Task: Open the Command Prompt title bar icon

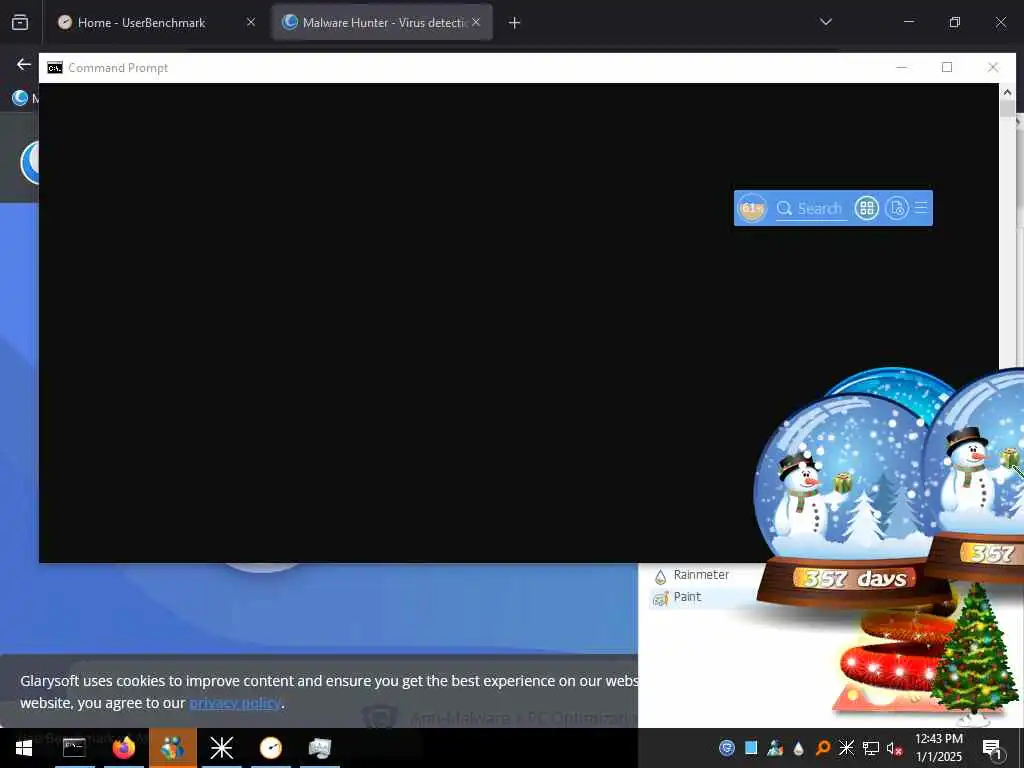Action: (x=55, y=68)
